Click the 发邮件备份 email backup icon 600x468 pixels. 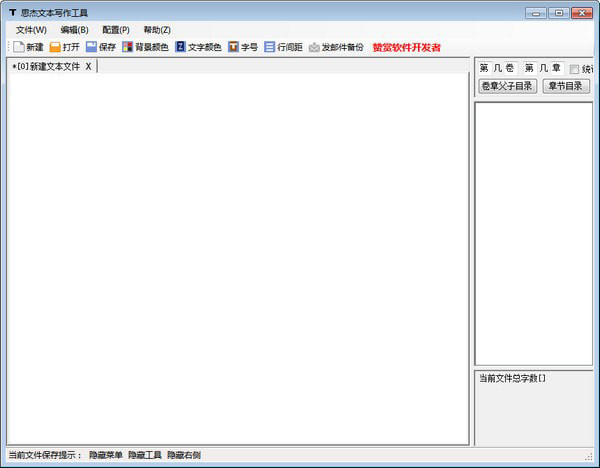pyautogui.click(x=314, y=47)
